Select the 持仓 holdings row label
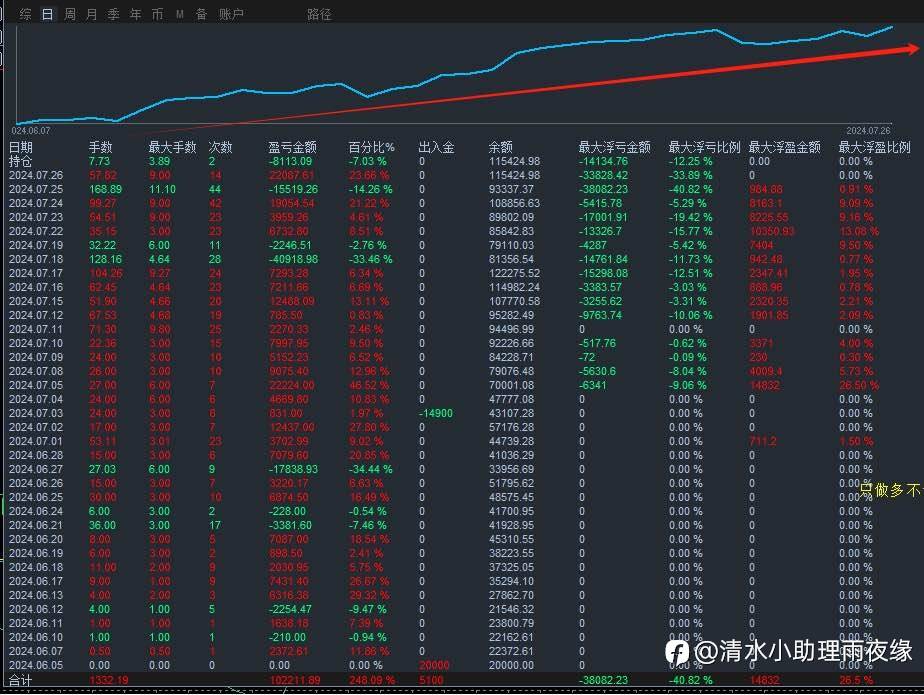 [x=21, y=161]
